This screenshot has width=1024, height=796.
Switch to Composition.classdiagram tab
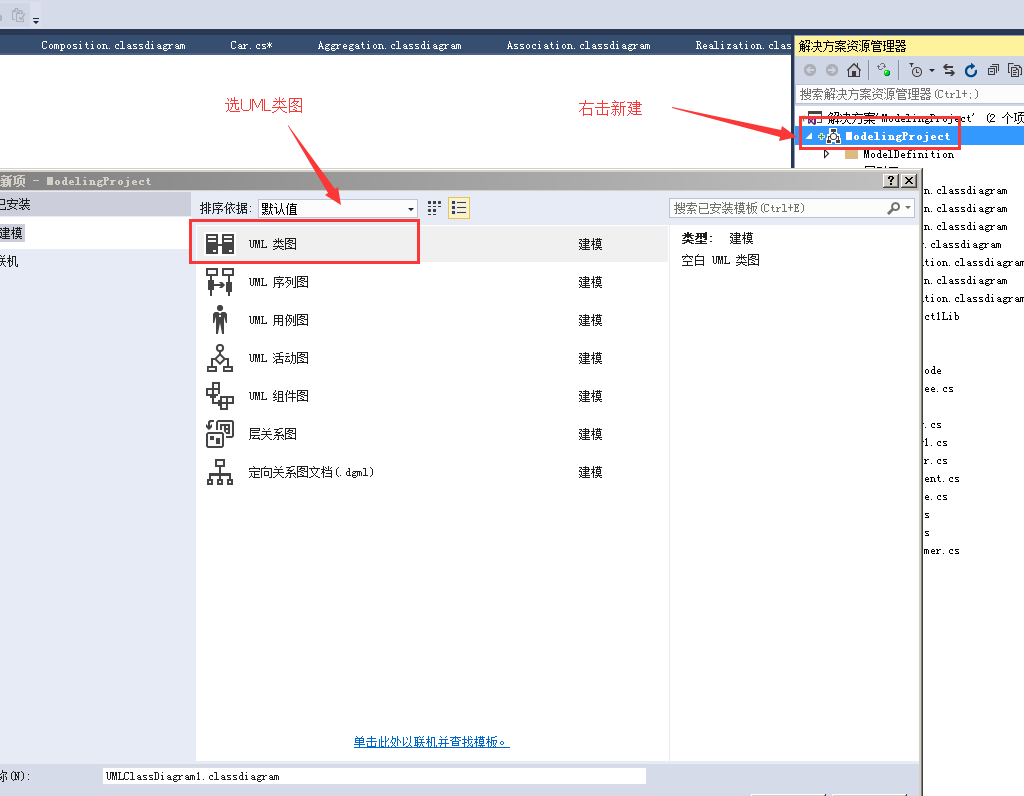point(113,45)
